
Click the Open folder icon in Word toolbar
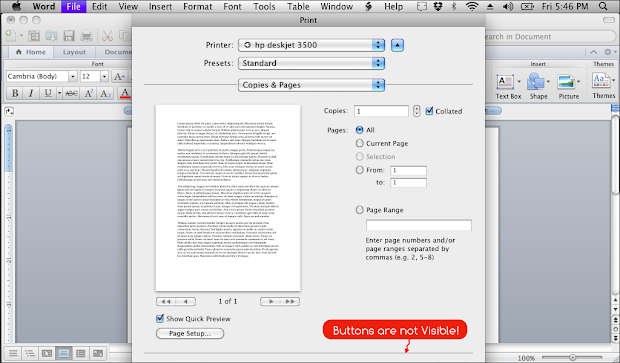click(51, 36)
